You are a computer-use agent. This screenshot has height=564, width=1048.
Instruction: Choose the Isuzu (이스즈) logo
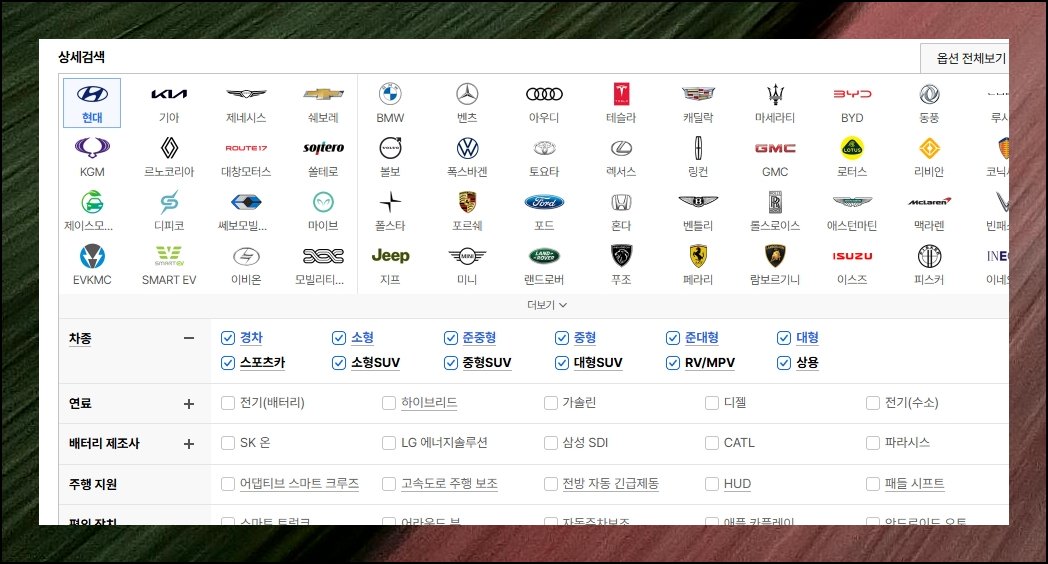(x=852, y=256)
